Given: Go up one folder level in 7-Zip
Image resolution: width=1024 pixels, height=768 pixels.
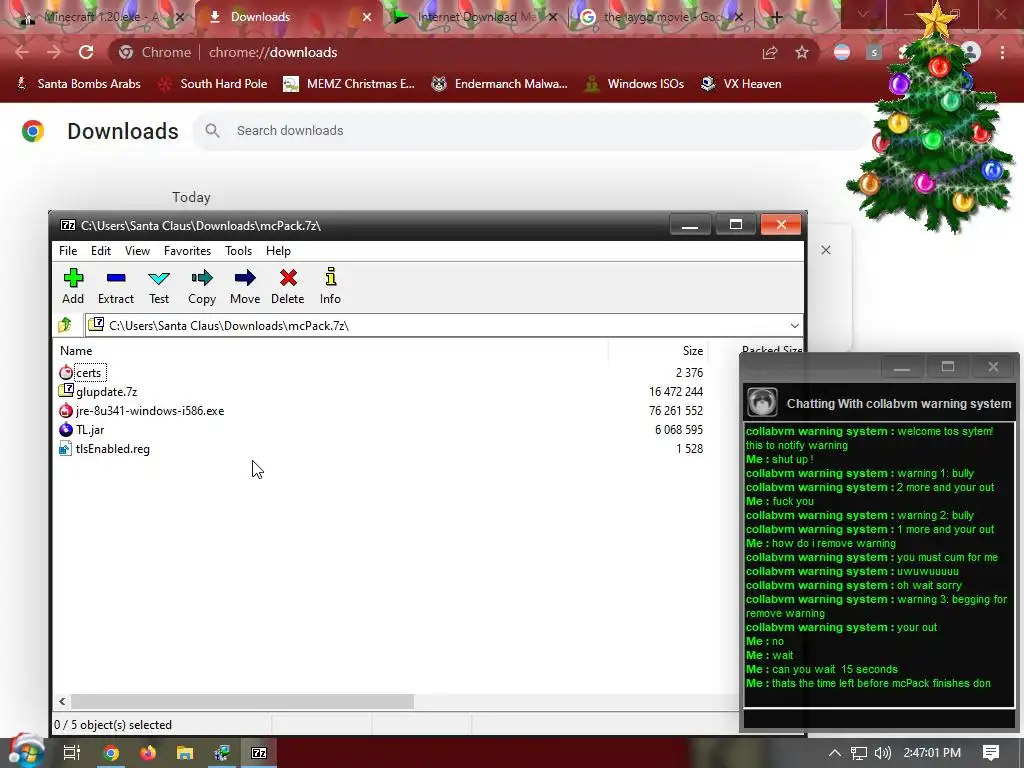Looking at the screenshot, I should [65, 325].
